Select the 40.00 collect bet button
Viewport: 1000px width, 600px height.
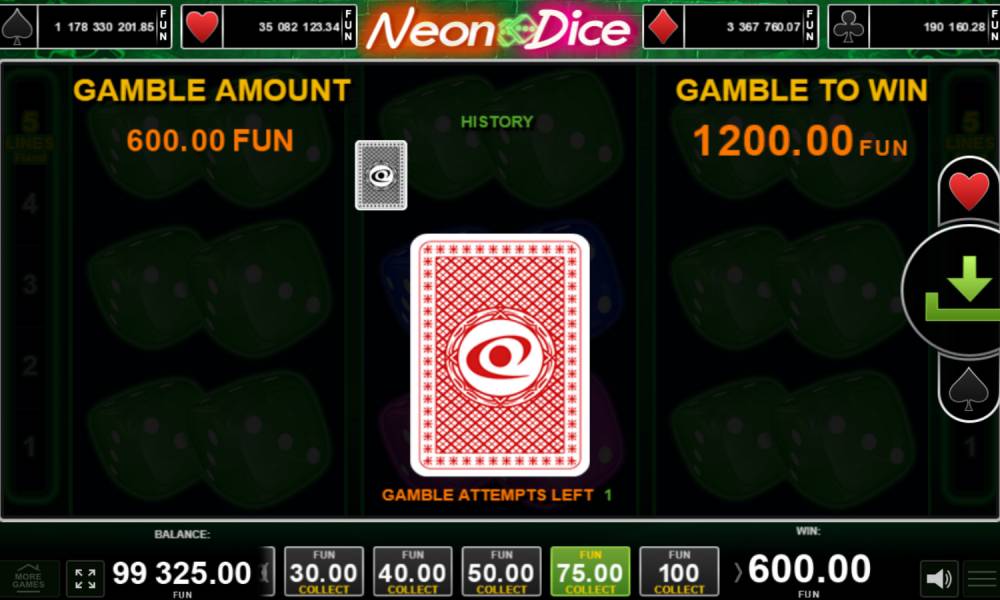click(413, 571)
